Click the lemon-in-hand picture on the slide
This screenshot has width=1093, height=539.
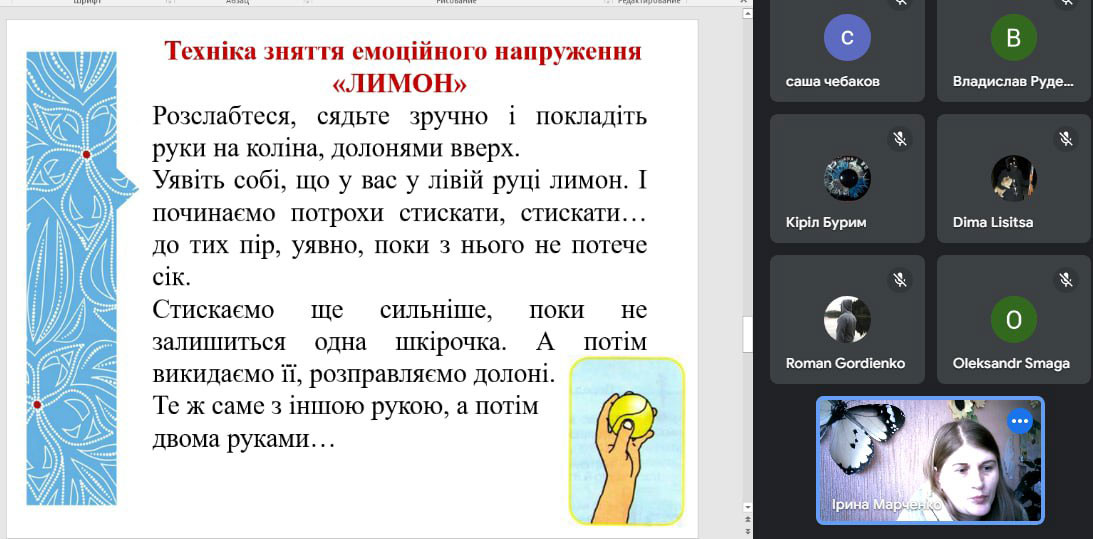tap(627, 441)
